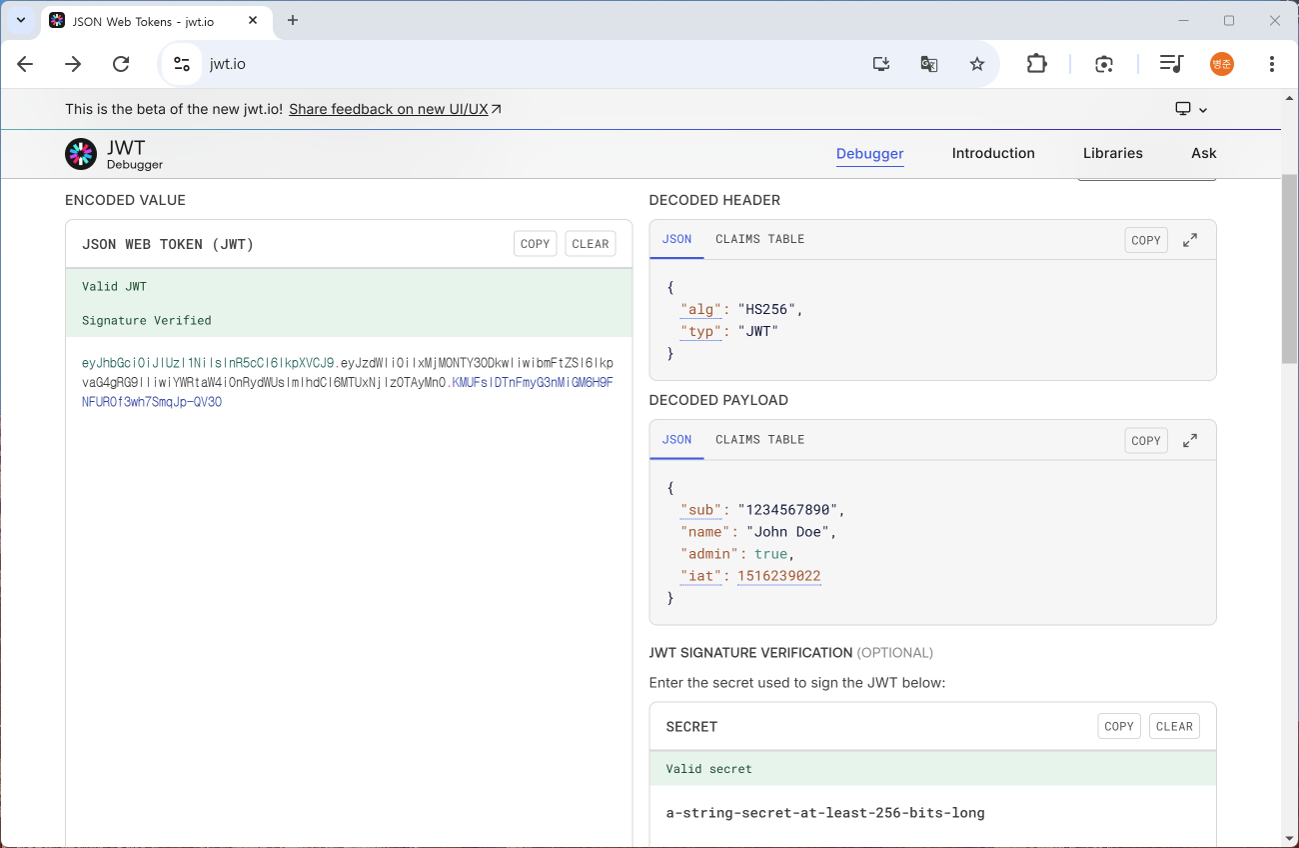1299x848 pixels.
Task: Open the Libraries nav item
Action: (x=1113, y=153)
